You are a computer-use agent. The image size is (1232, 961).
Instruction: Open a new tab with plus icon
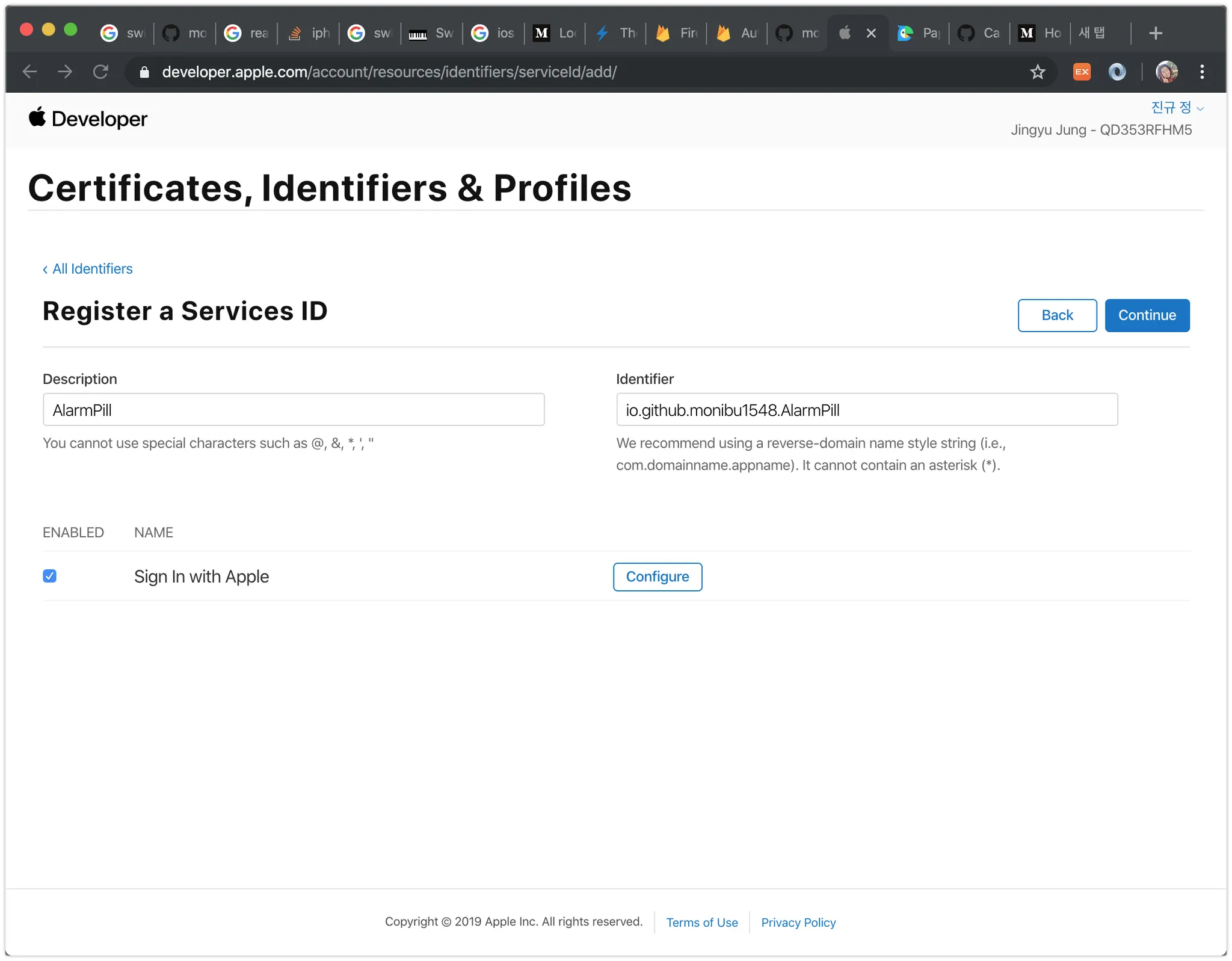(x=1155, y=33)
